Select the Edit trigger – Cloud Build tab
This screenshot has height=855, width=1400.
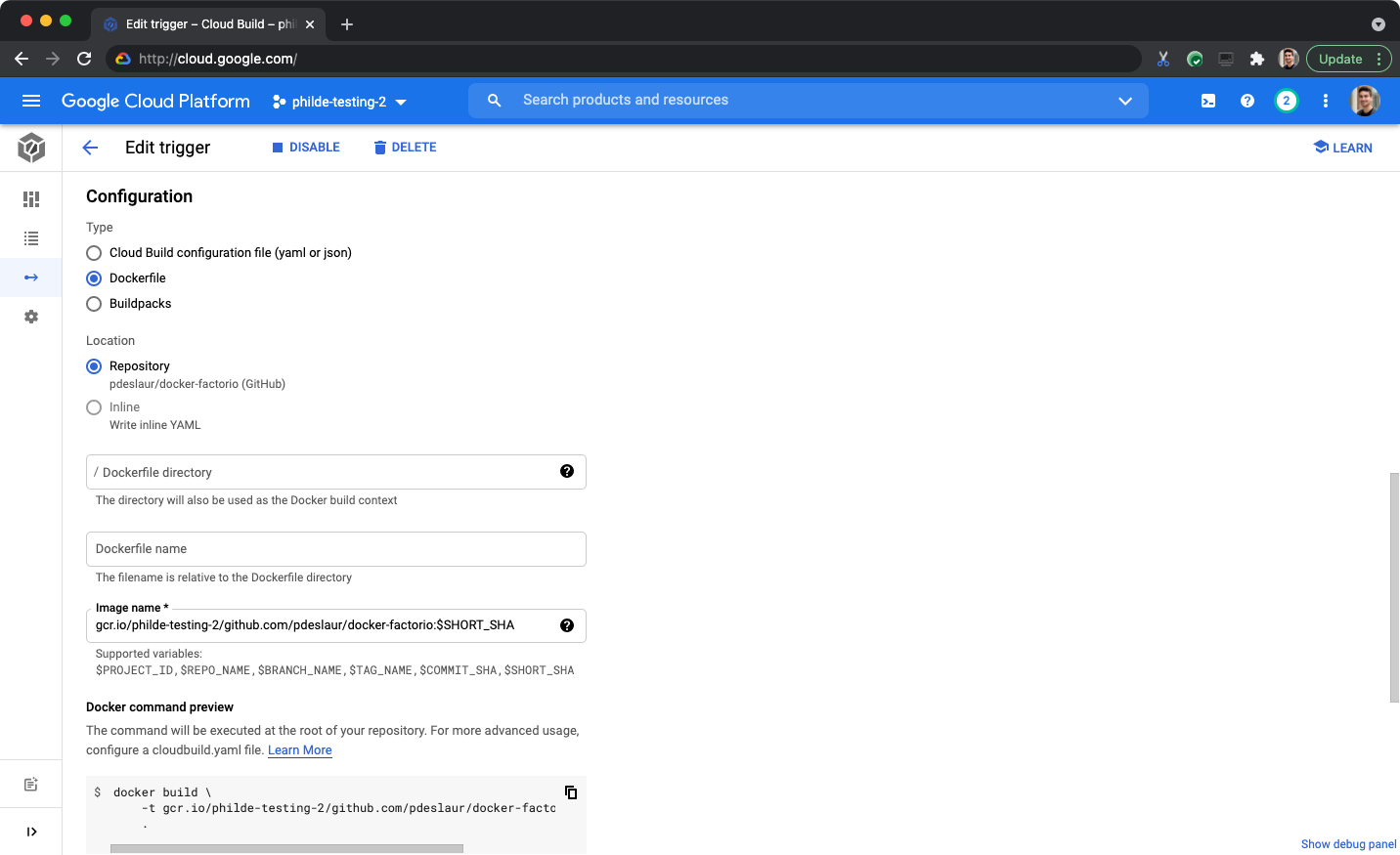(209, 24)
